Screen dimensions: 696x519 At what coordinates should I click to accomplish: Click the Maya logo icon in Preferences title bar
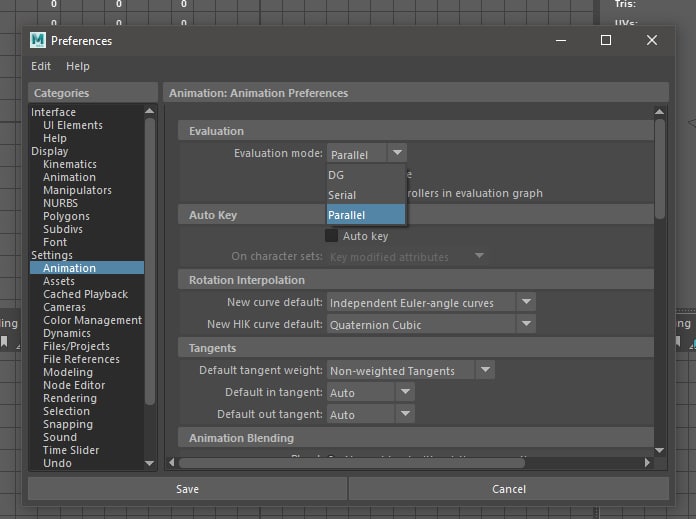pyautogui.click(x=38, y=40)
